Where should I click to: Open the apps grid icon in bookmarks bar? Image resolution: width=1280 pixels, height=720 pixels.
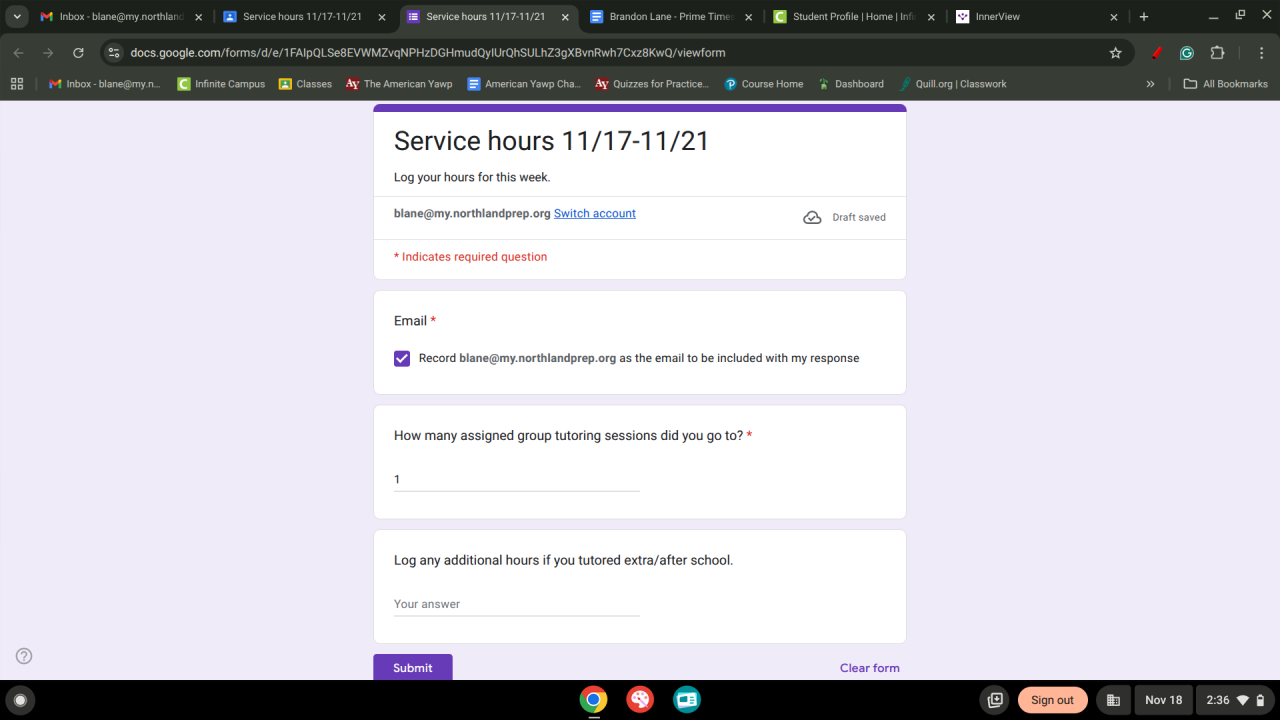point(17,84)
